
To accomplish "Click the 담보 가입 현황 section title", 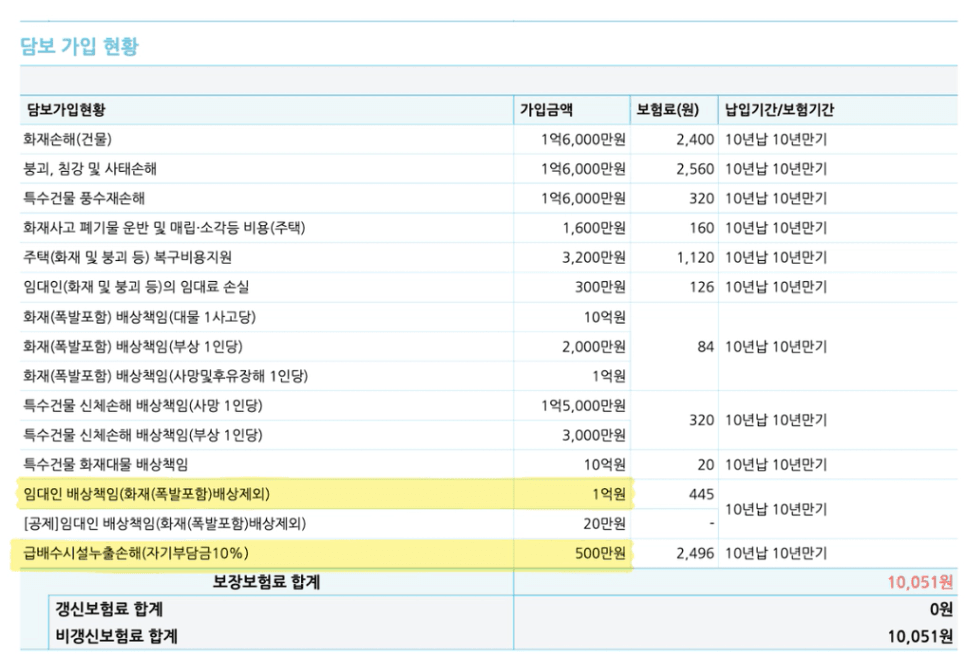I will tap(80, 46).
